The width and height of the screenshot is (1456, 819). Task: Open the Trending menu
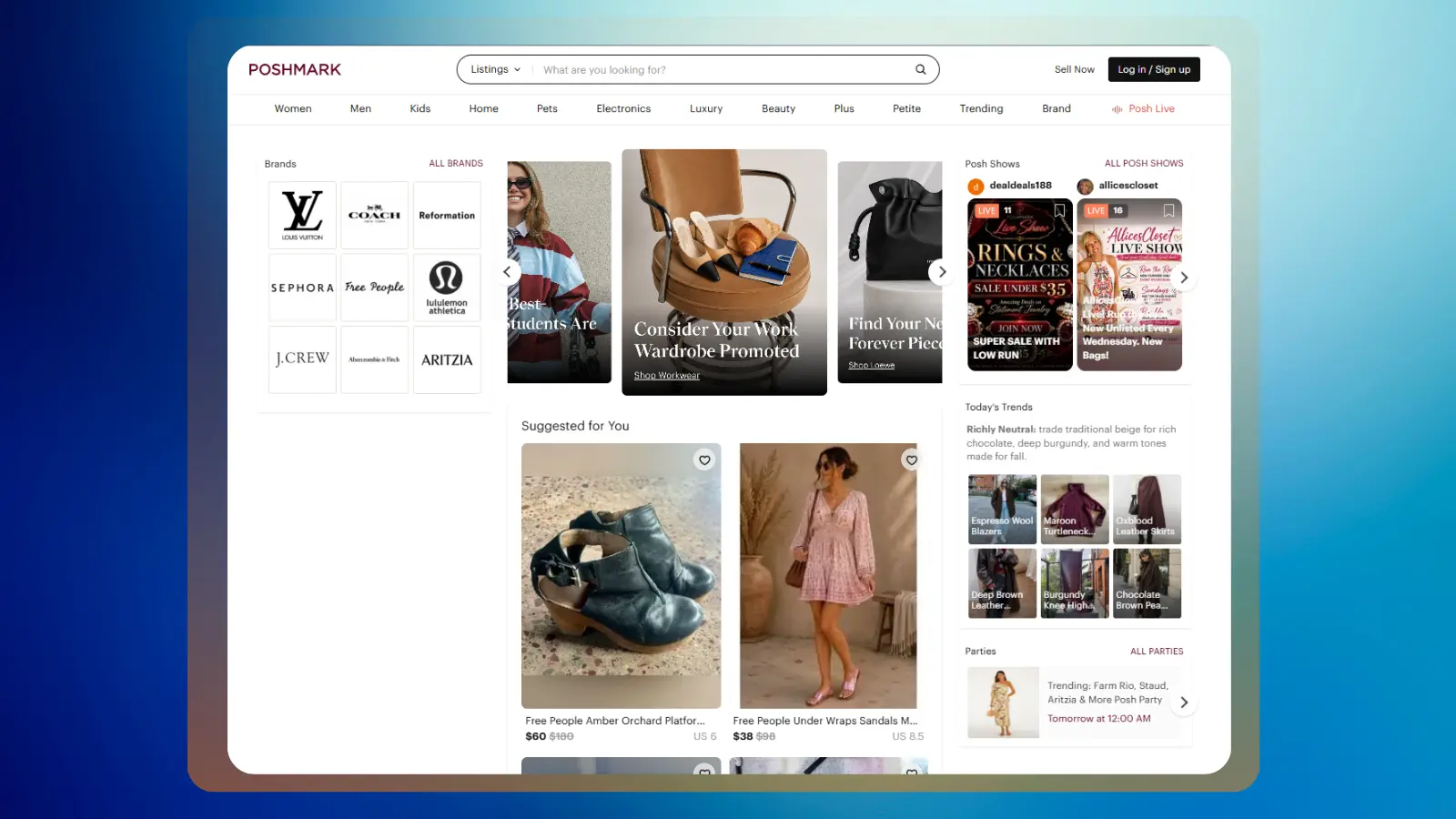click(981, 108)
